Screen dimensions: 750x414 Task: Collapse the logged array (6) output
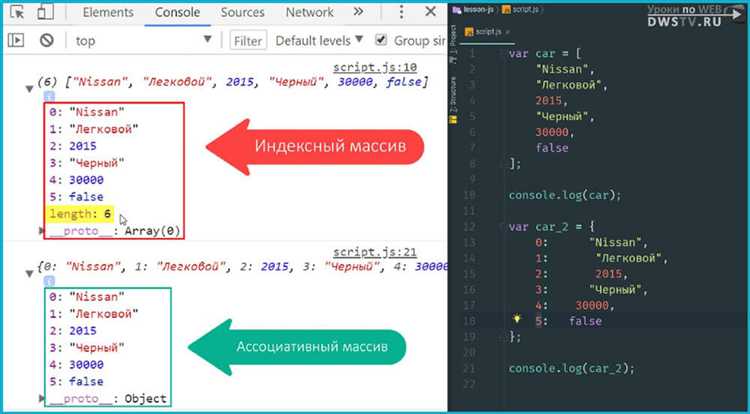(30, 88)
